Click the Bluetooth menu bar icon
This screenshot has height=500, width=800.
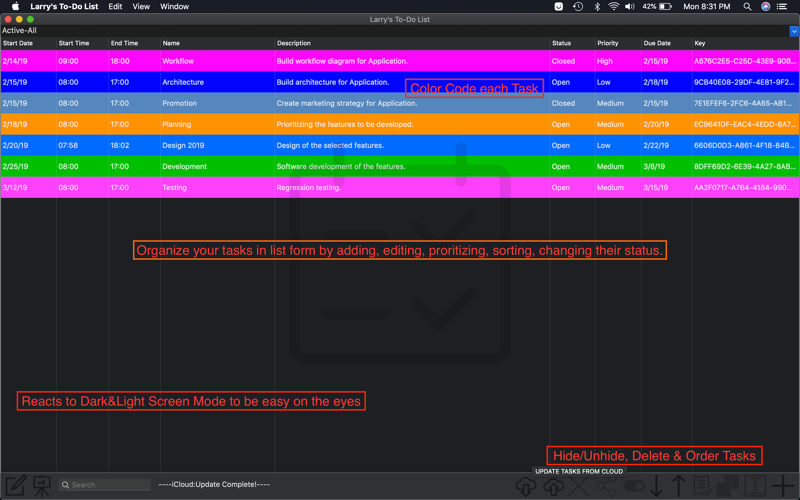(x=597, y=7)
